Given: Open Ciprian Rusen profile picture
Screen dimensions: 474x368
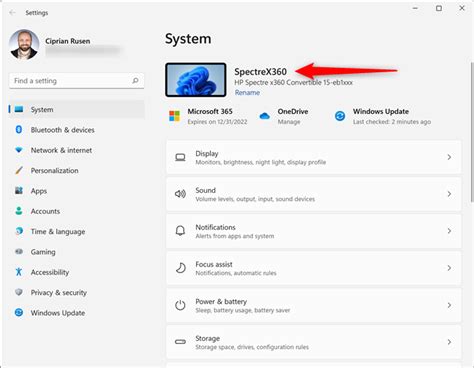Looking at the screenshot, I should pyautogui.click(x=24, y=45).
